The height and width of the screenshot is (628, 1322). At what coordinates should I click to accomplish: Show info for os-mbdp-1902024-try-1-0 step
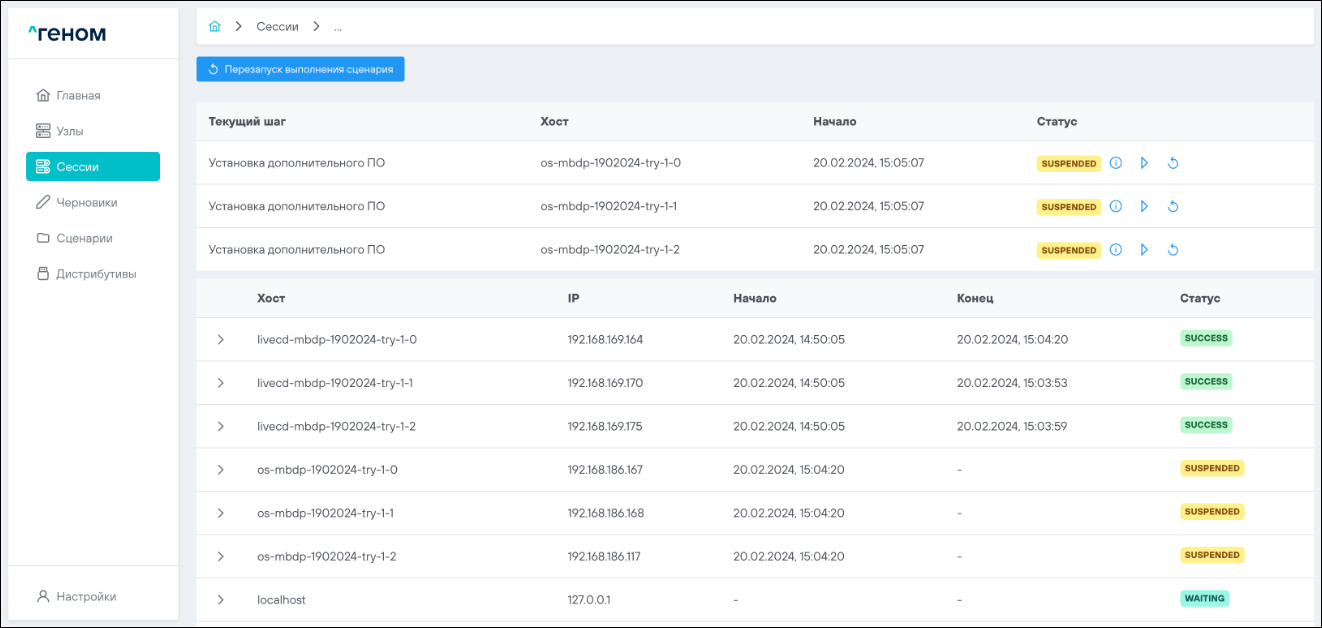tap(1116, 163)
